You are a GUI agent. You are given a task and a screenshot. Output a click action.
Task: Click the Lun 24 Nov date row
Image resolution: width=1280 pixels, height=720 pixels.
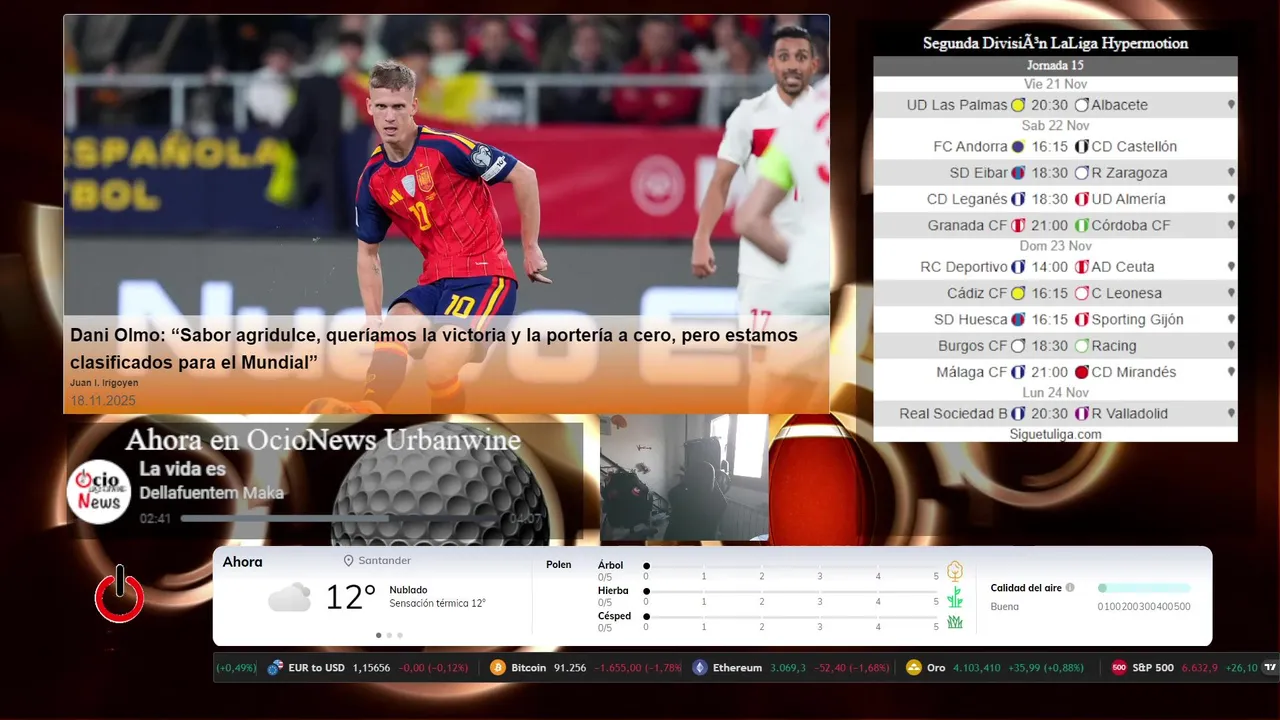point(1055,393)
